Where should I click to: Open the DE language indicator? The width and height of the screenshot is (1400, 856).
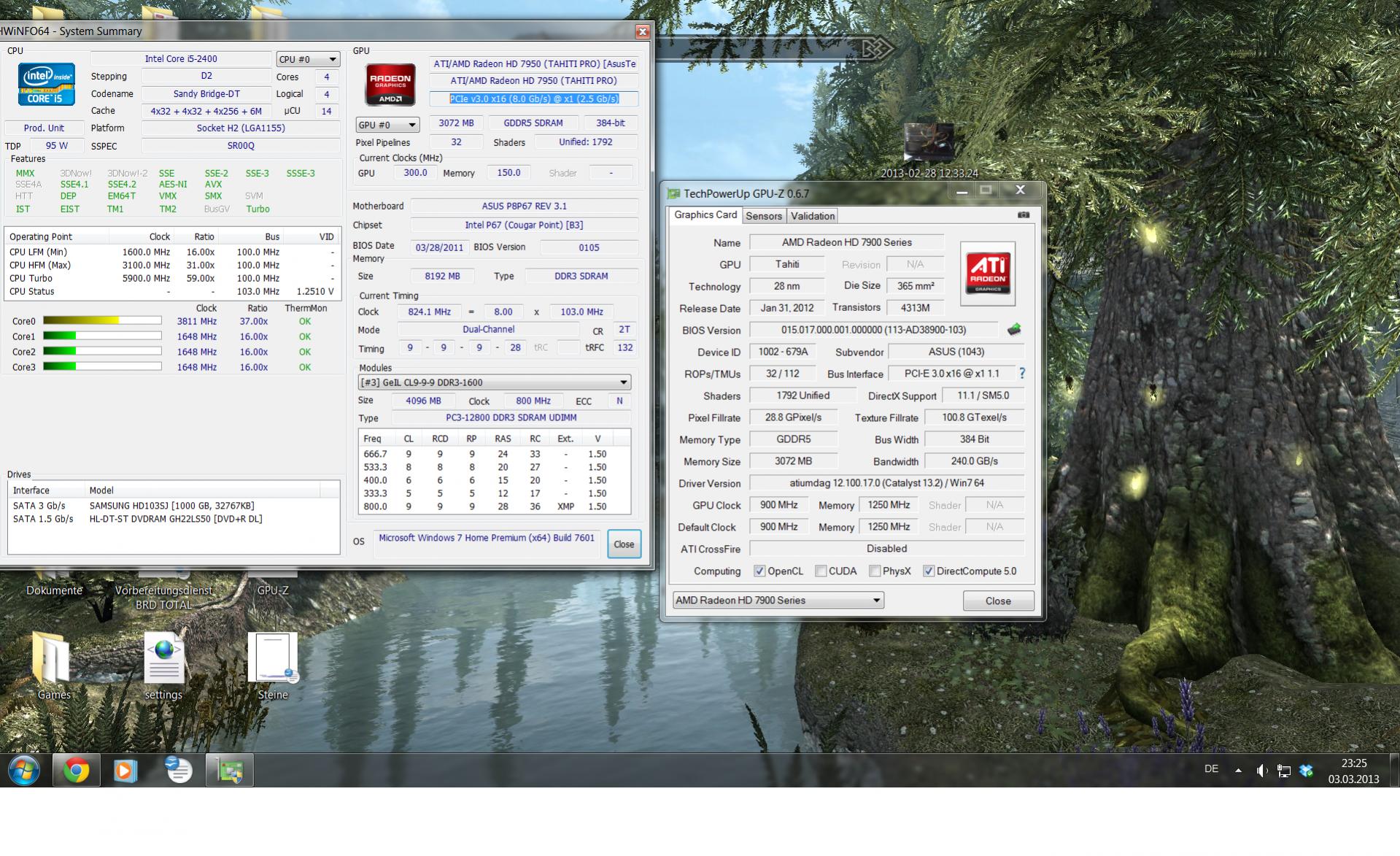pos(1211,769)
